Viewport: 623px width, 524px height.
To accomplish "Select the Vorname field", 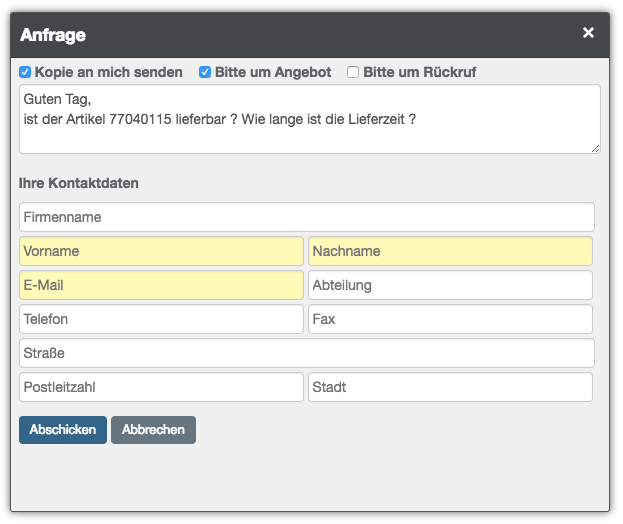I will point(161,251).
